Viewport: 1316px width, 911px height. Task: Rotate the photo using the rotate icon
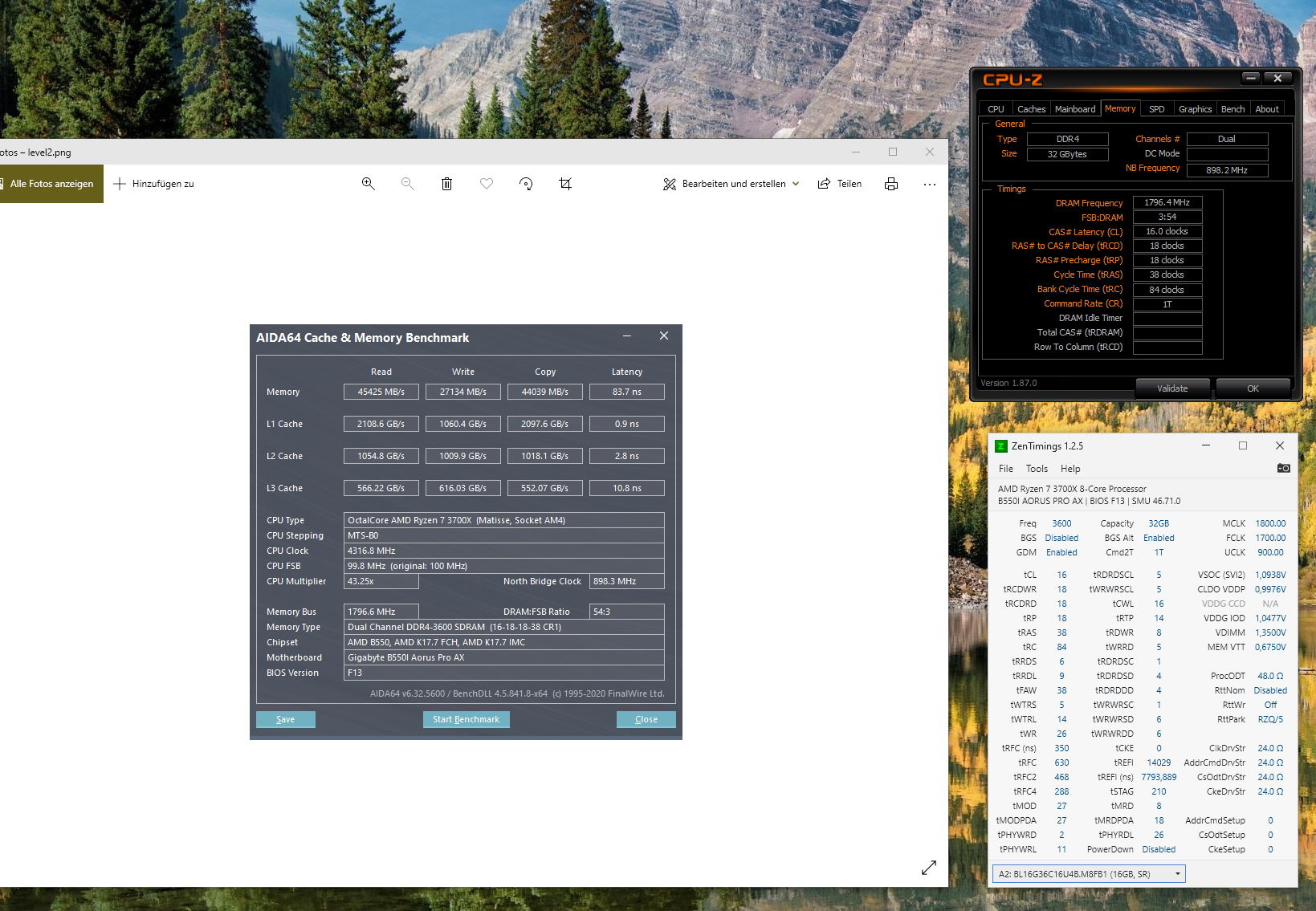point(526,184)
